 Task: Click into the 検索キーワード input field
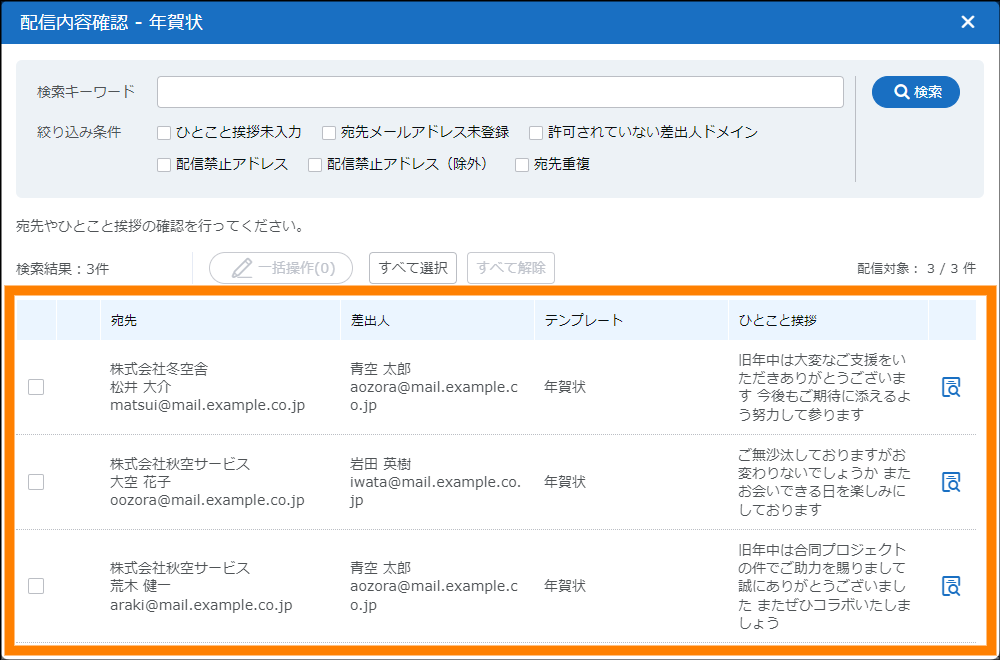tap(500, 92)
